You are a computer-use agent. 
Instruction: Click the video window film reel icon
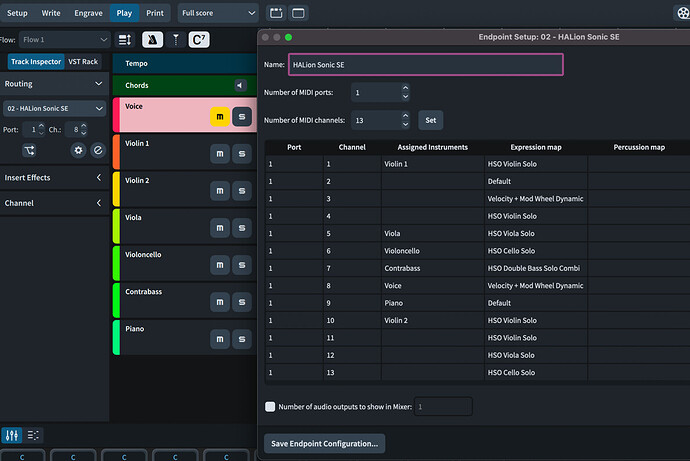[682, 13]
